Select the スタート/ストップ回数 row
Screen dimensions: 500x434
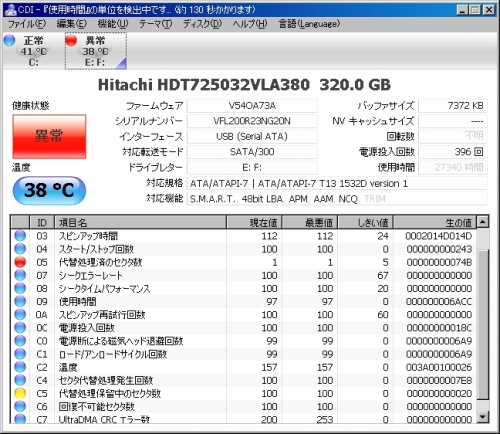243,249
